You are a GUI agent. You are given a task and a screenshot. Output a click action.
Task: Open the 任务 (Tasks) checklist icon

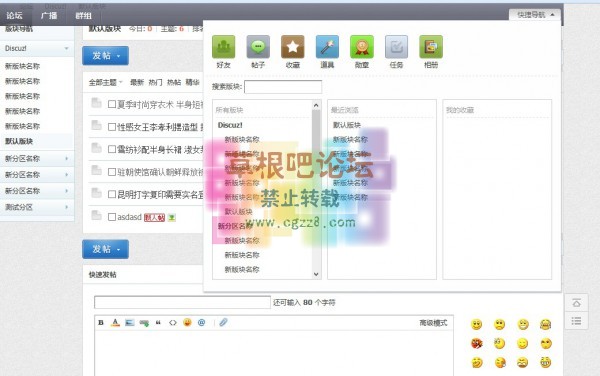click(396, 47)
